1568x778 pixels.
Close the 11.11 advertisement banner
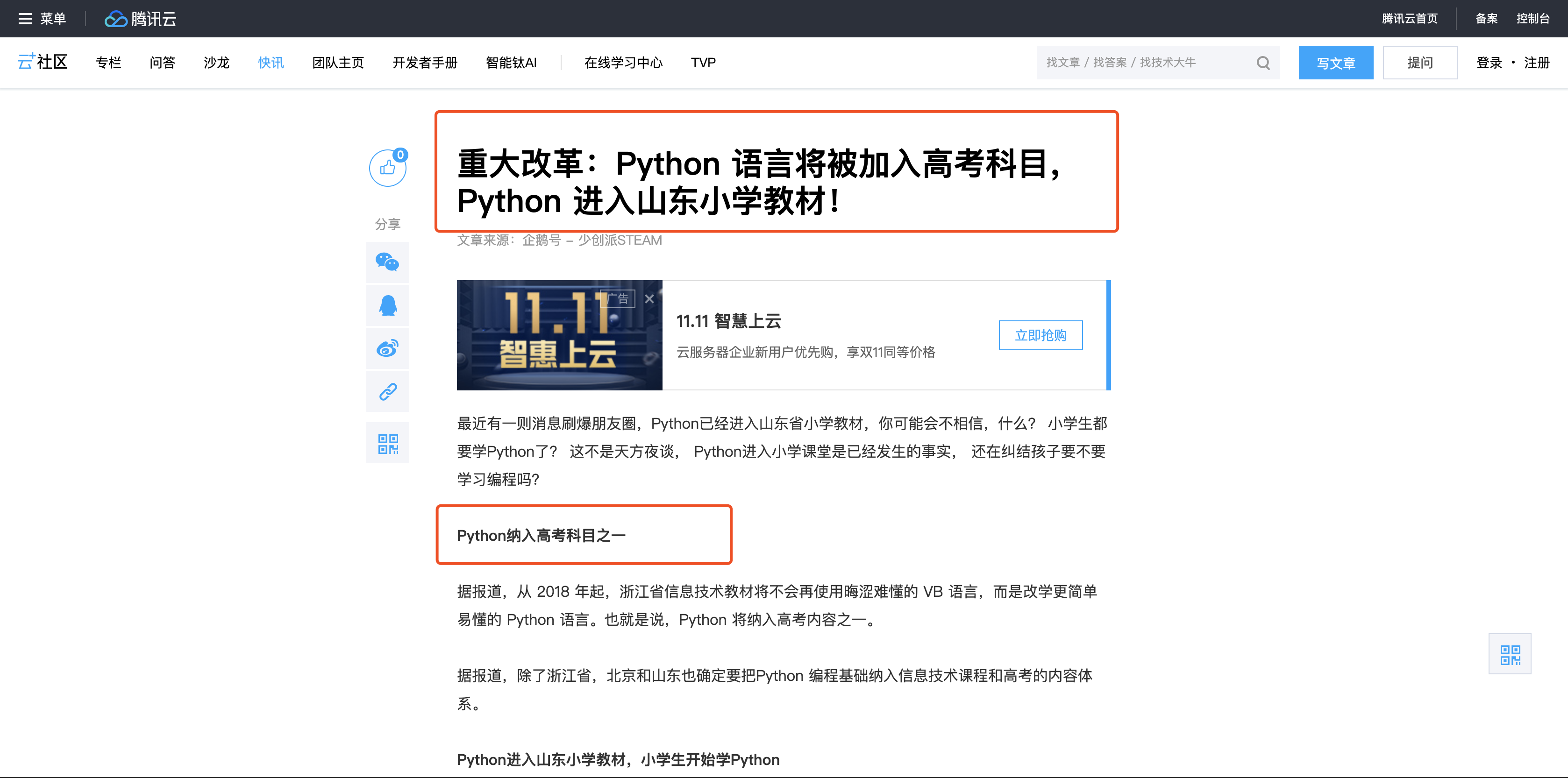pyautogui.click(x=649, y=299)
